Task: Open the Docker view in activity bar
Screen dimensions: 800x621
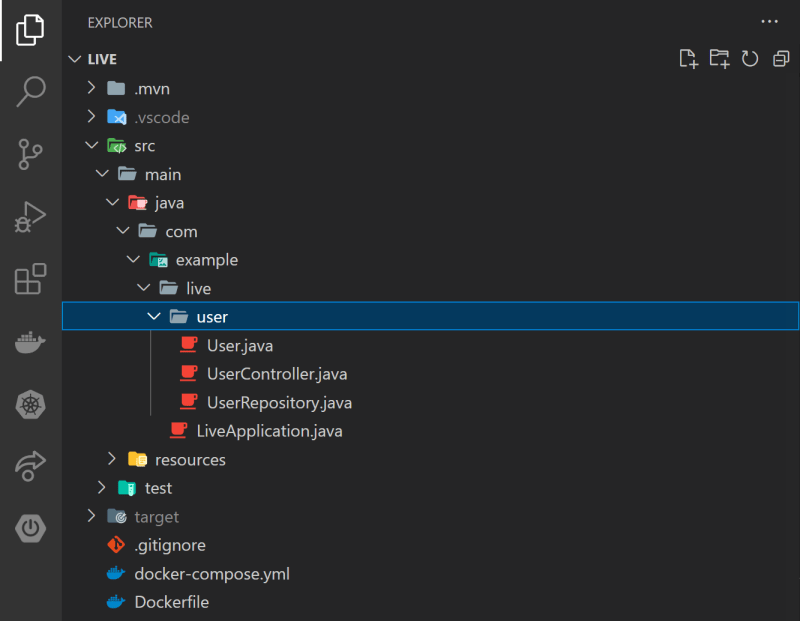Action: coord(30,342)
